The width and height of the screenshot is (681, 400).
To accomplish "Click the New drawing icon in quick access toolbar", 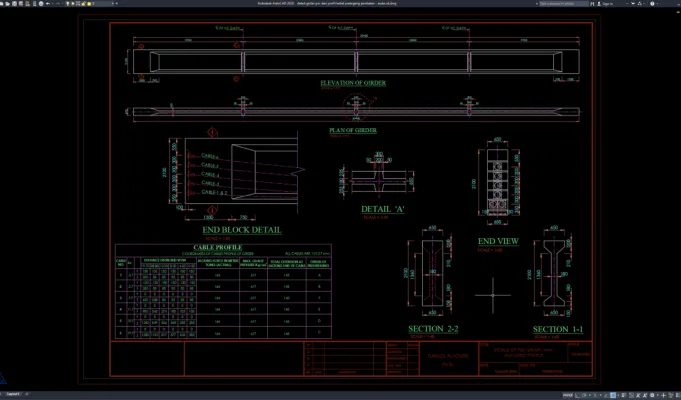I will point(2,3).
